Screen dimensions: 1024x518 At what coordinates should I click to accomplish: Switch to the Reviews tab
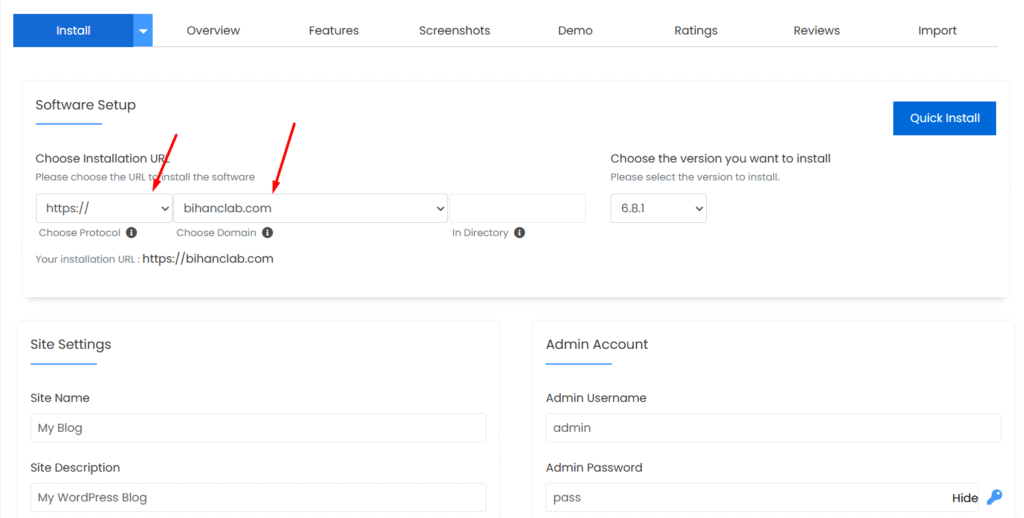coord(817,31)
